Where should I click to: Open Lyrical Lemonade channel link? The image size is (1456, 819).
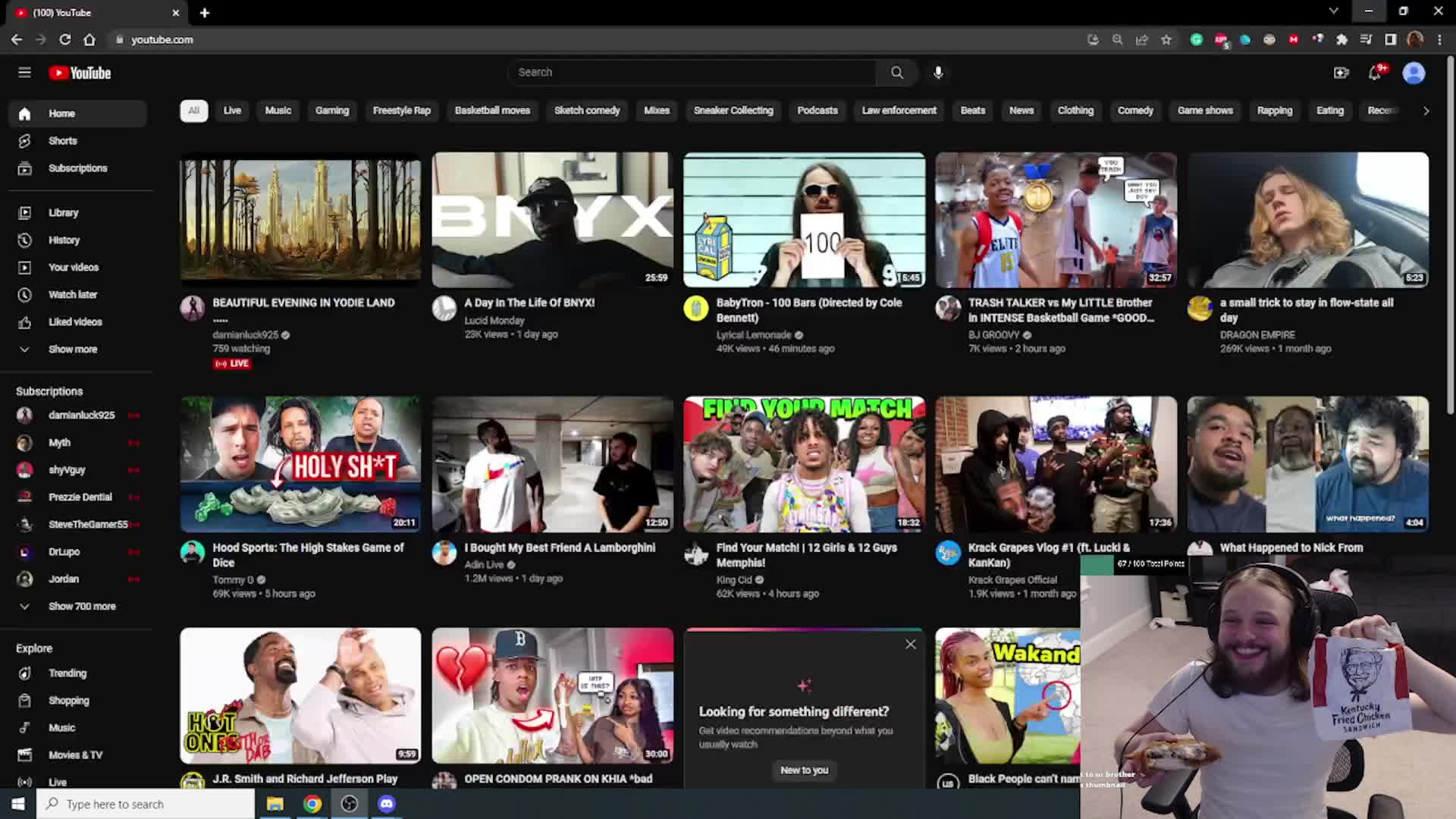(x=754, y=335)
